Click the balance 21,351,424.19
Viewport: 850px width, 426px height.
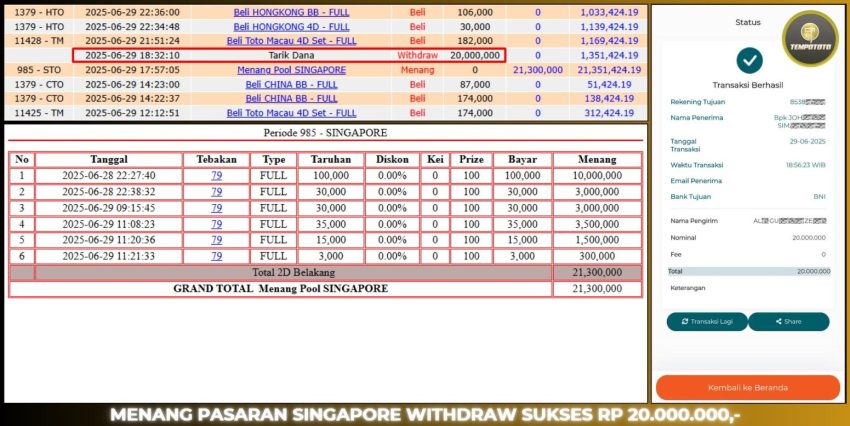[609, 70]
